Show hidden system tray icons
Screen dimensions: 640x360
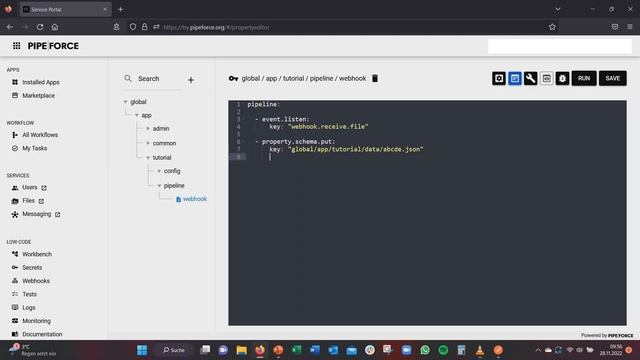(538, 350)
